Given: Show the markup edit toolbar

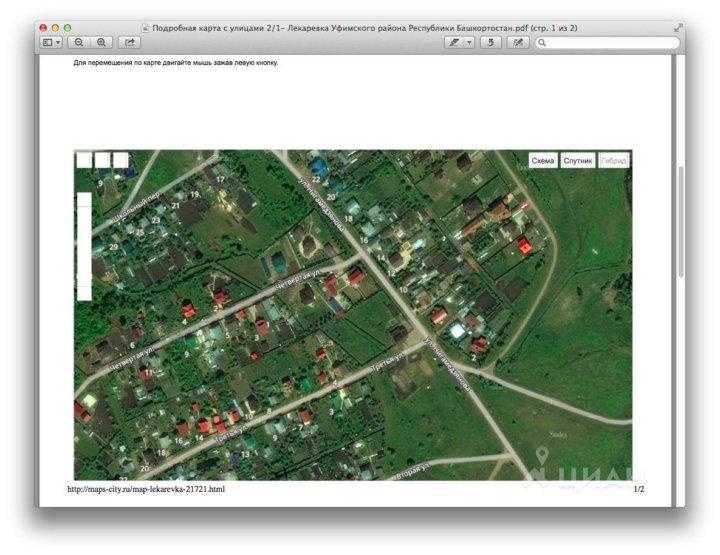Looking at the screenshot, I should tap(517, 43).
